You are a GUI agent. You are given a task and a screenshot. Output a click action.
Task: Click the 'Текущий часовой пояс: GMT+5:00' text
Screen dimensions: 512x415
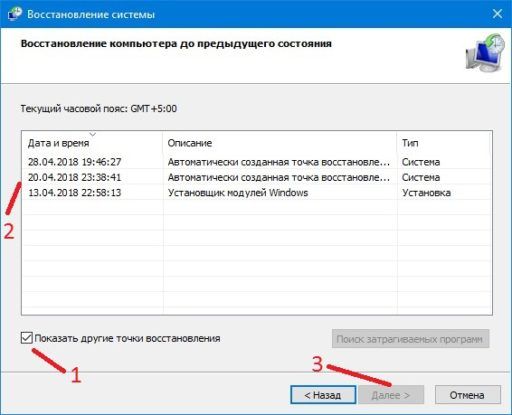[99, 109]
